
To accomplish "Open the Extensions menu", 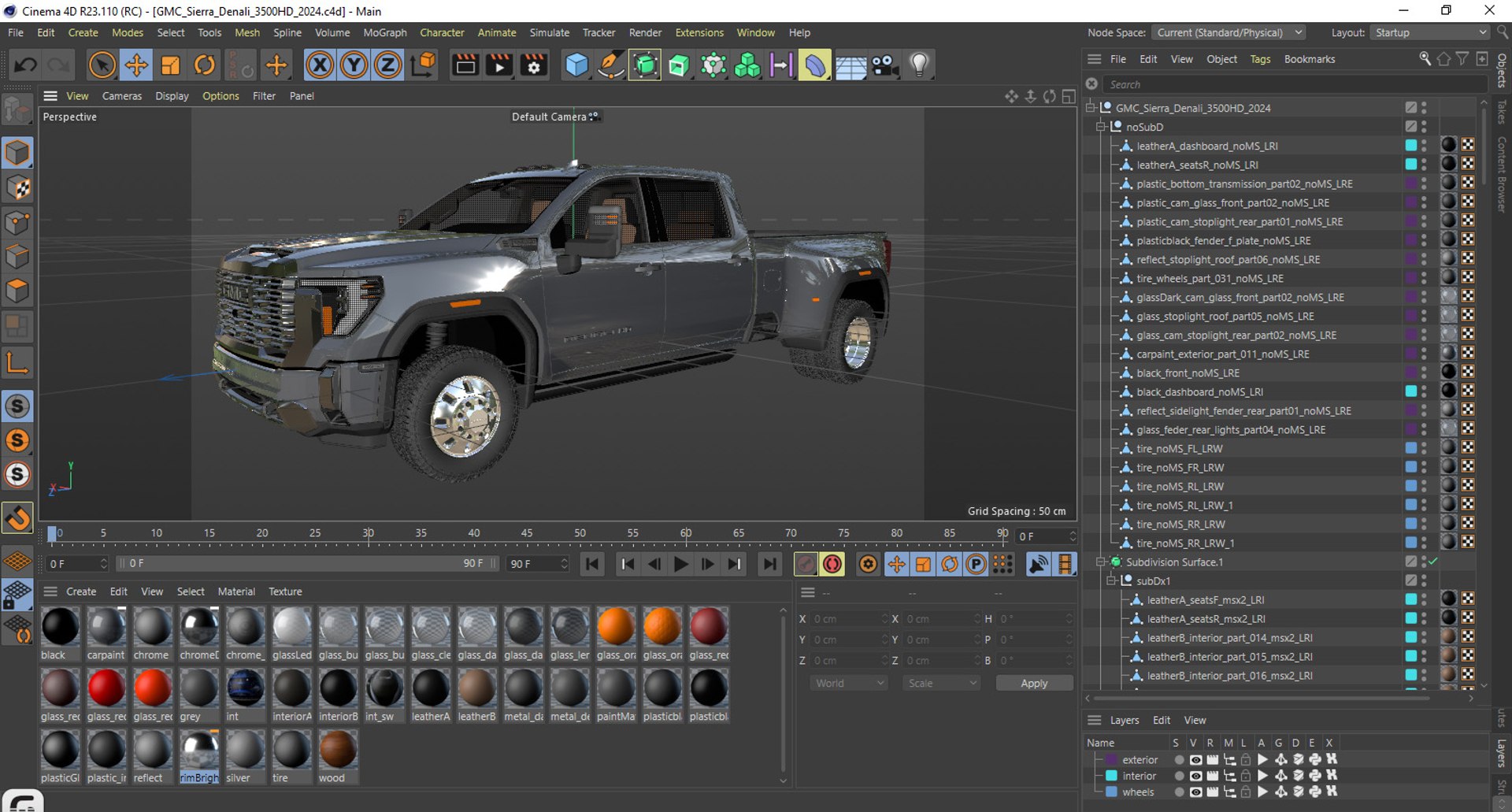I will coord(699,32).
